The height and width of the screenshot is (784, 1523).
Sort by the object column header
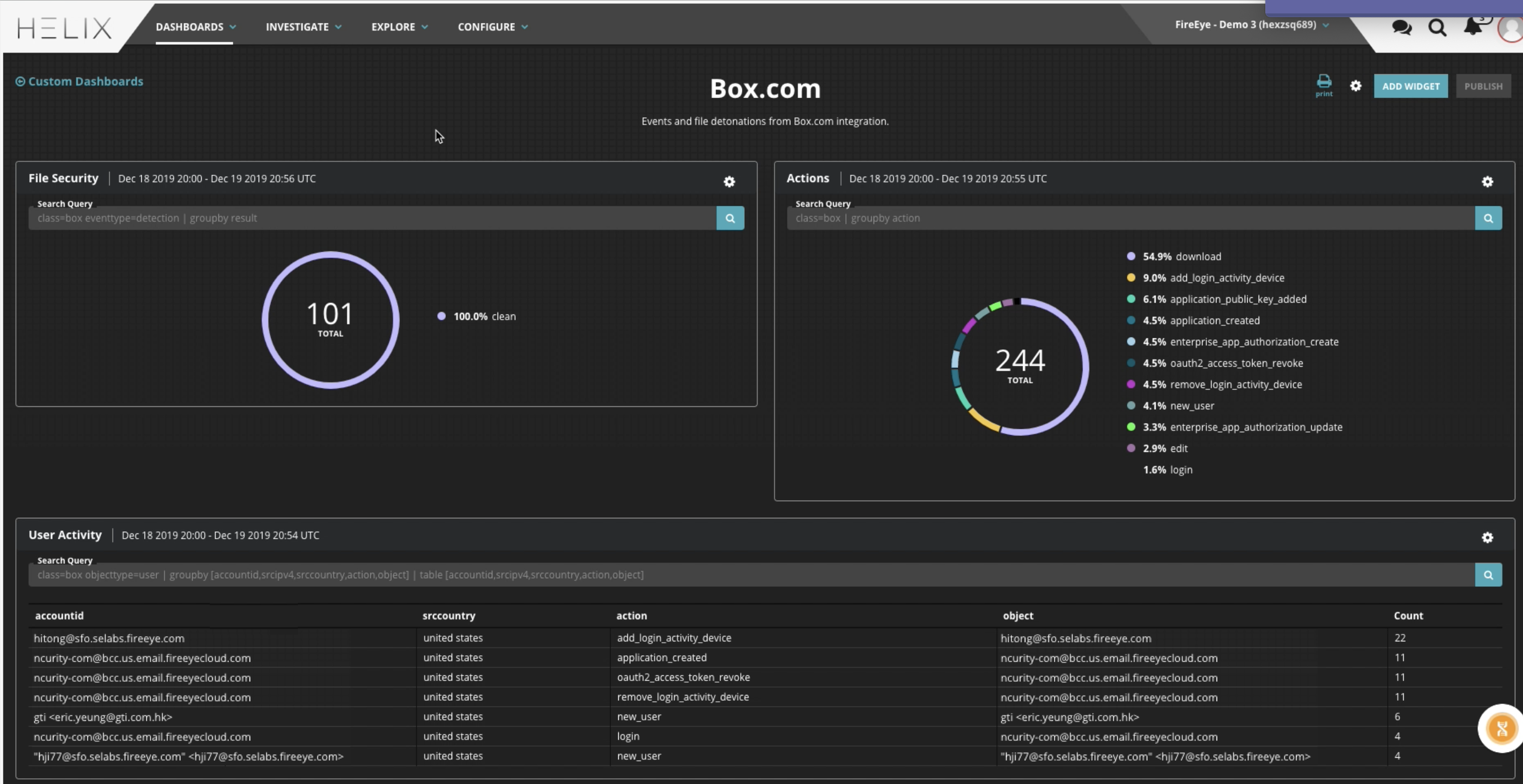[x=1018, y=616]
